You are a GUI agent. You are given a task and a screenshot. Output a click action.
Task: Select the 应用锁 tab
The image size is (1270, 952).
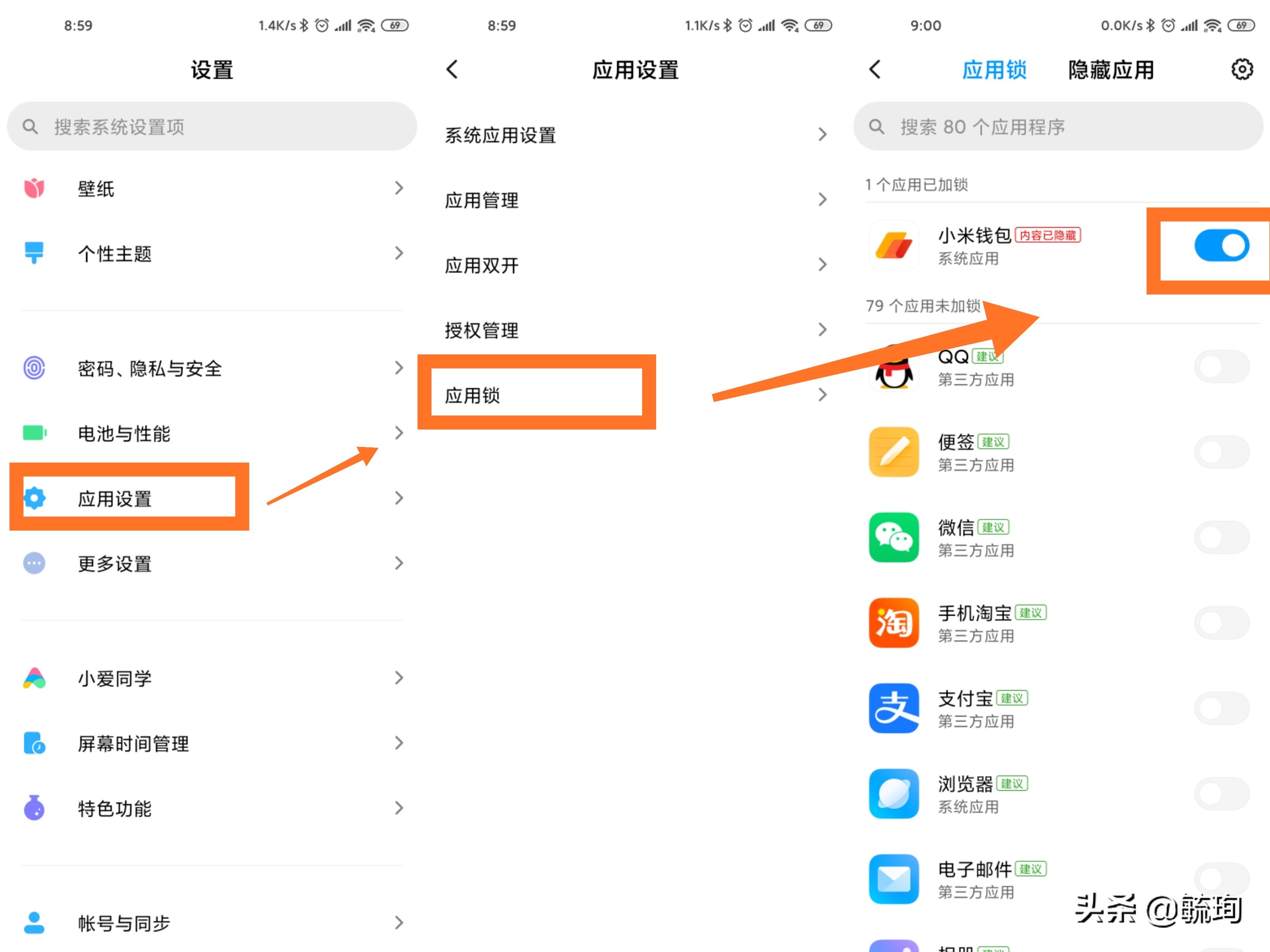click(994, 70)
